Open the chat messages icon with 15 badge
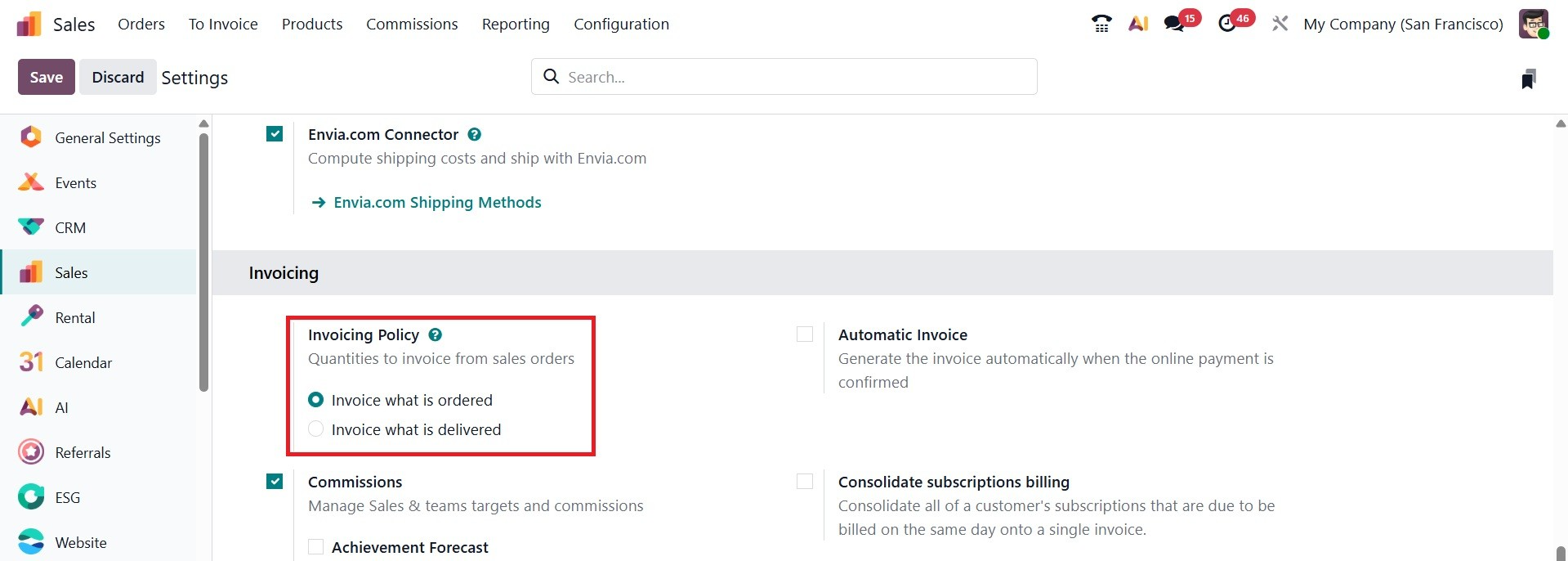This screenshot has height=561, width=1568. point(1175,24)
